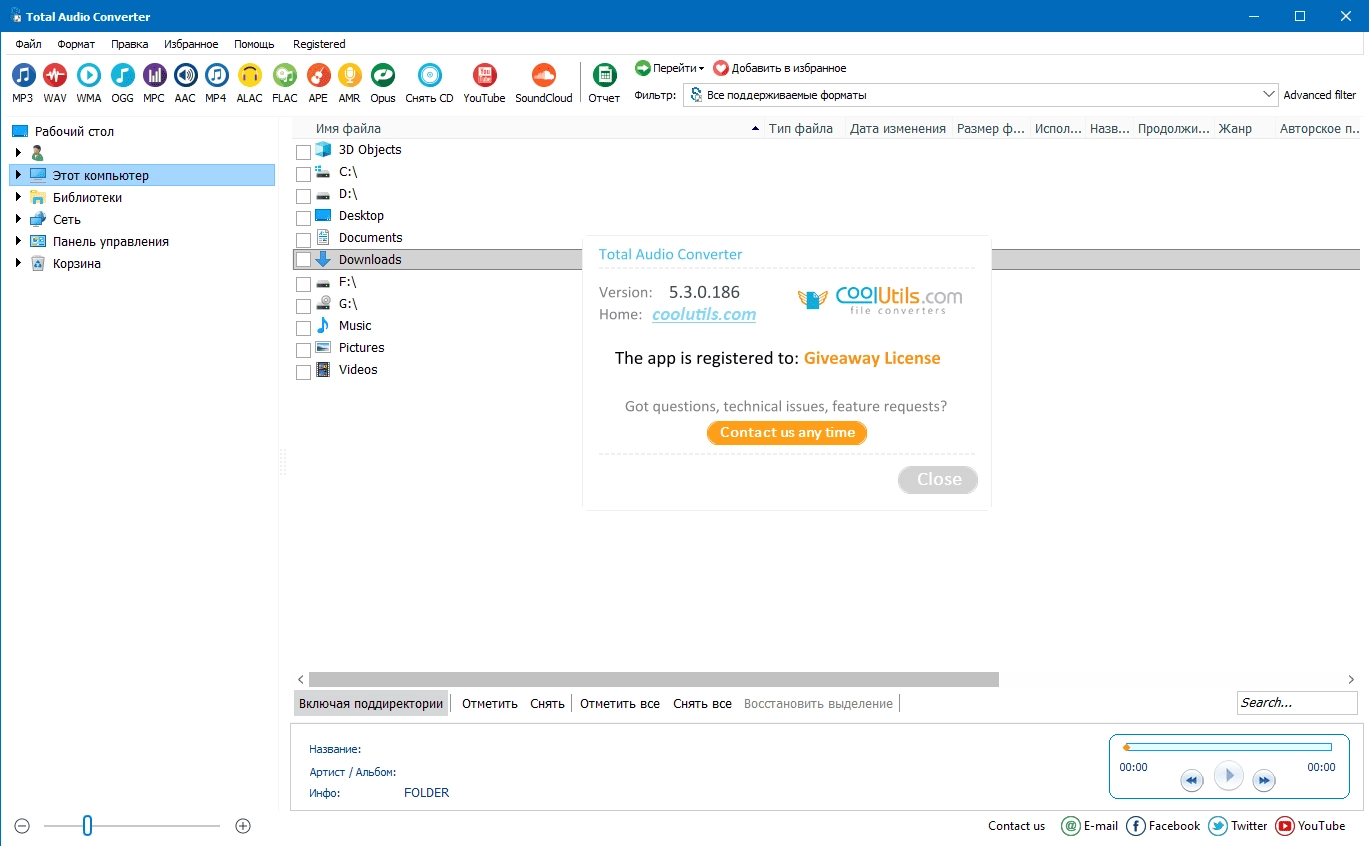This screenshot has width=1369, height=846.
Task: Click the fast-forward button in player
Action: [x=1264, y=781]
